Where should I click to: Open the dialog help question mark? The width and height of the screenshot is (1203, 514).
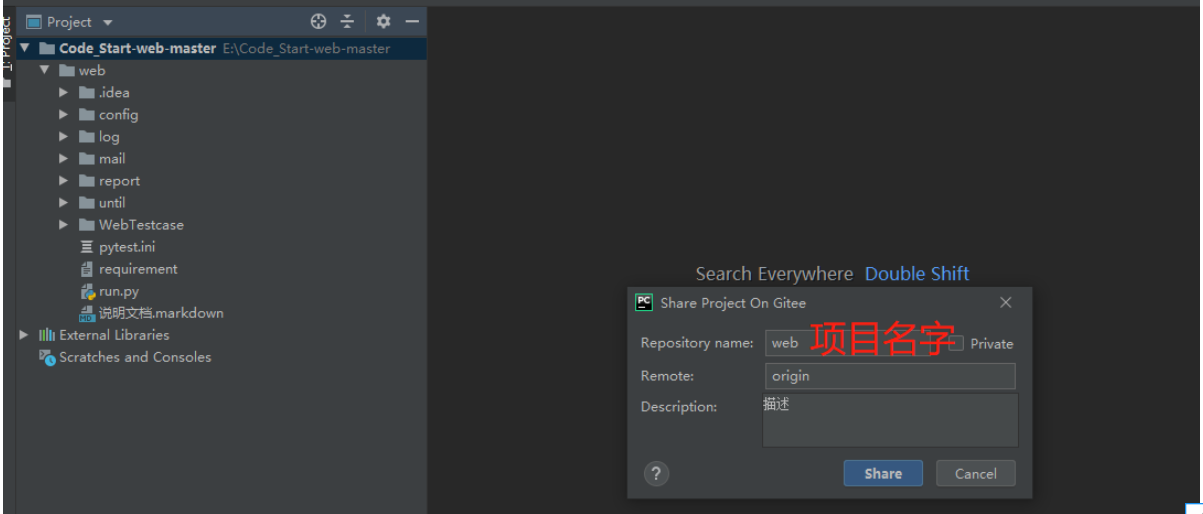(656, 473)
